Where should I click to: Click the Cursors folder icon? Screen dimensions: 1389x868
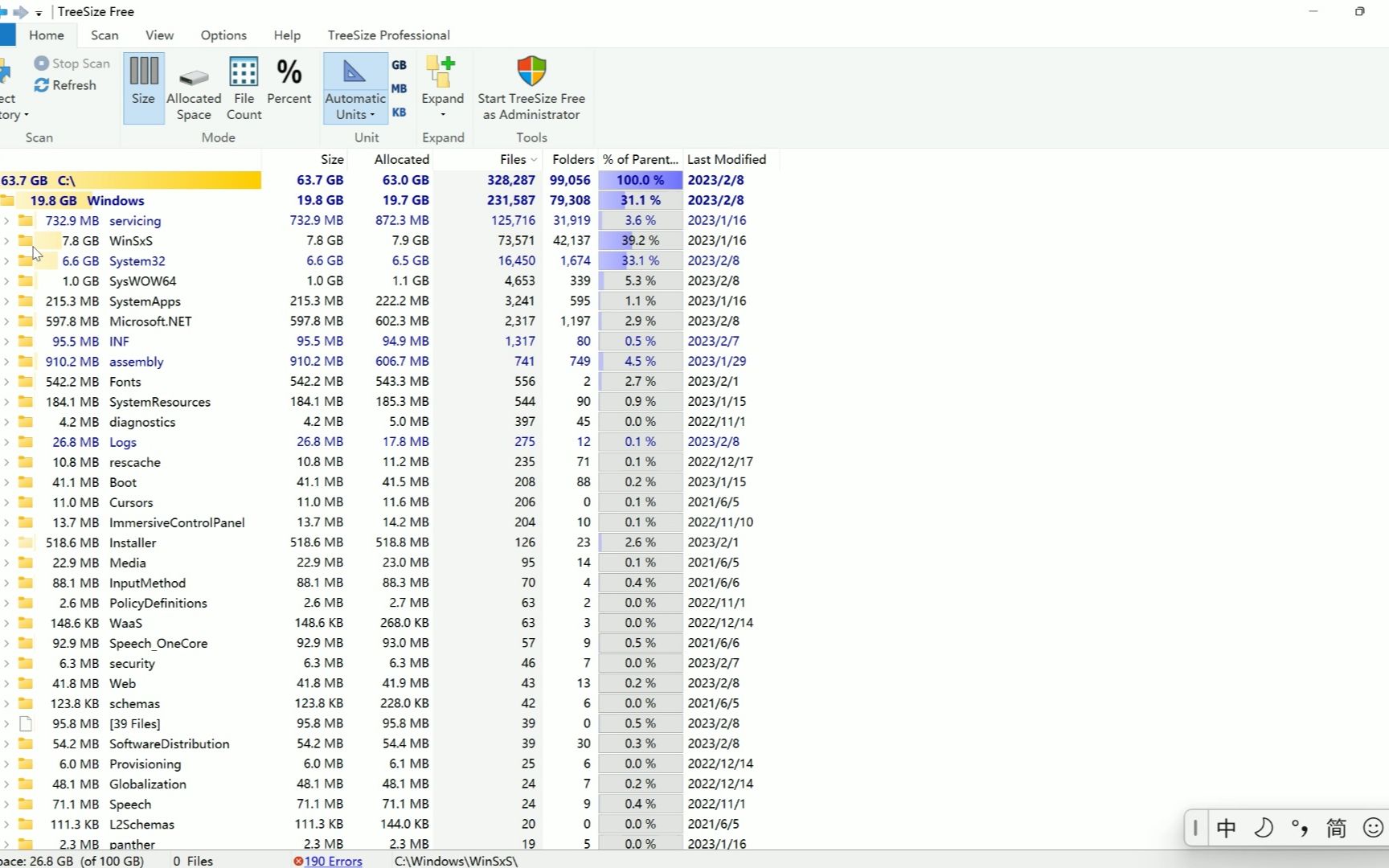pos(26,502)
